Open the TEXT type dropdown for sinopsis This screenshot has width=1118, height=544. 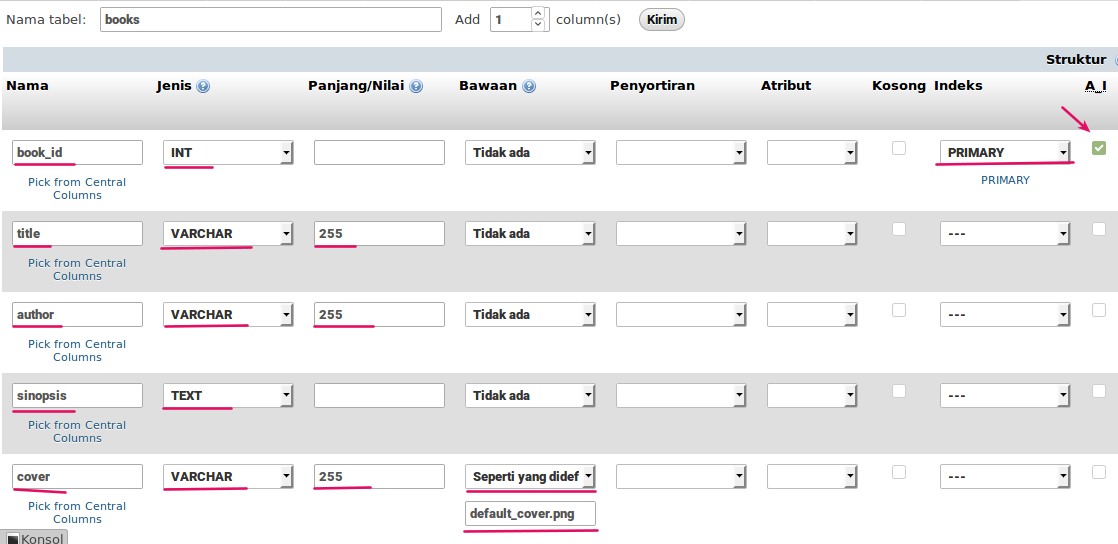228,396
